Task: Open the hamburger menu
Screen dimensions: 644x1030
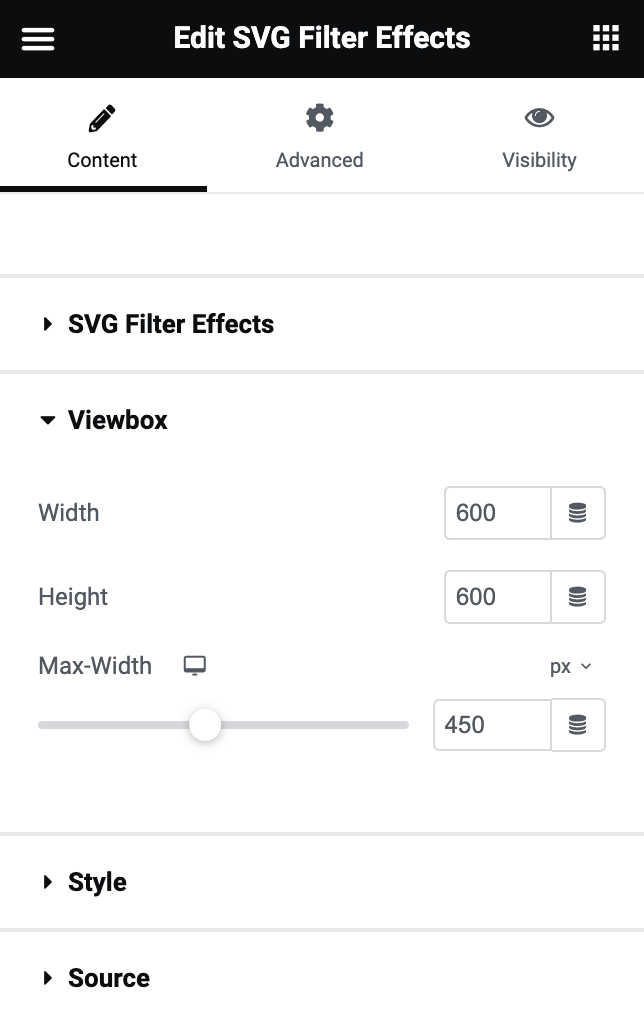Action: click(37, 39)
